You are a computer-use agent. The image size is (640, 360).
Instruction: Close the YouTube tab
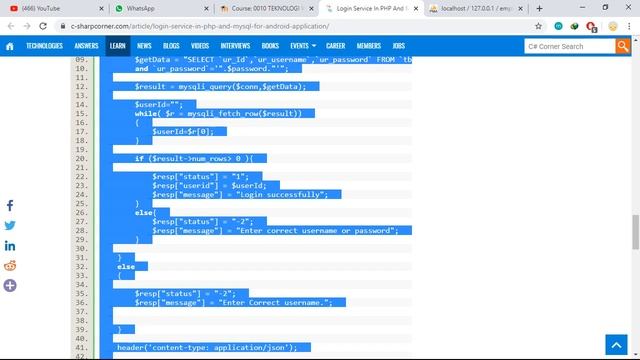point(101,9)
